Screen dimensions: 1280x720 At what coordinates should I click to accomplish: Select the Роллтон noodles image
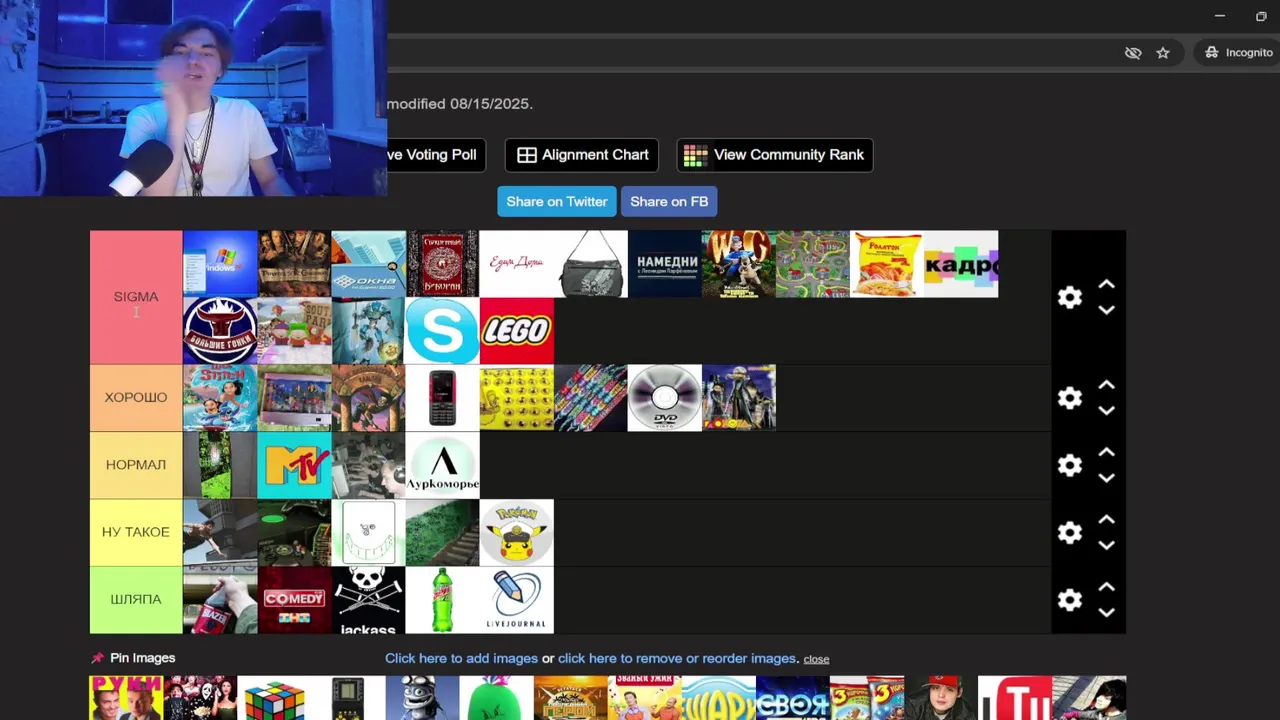pos(886,264)
